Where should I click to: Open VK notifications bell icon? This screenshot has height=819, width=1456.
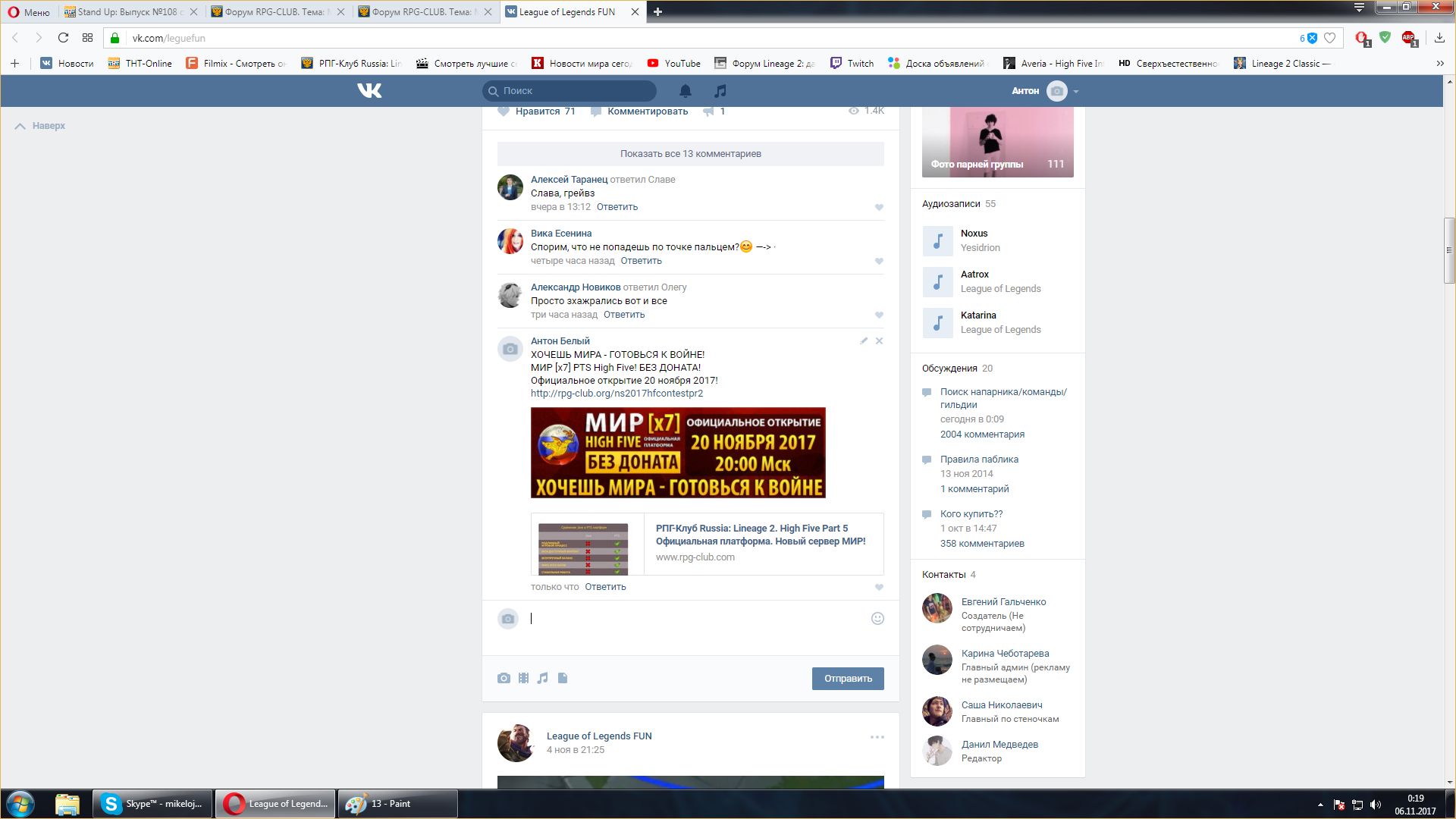coord(685,91)
